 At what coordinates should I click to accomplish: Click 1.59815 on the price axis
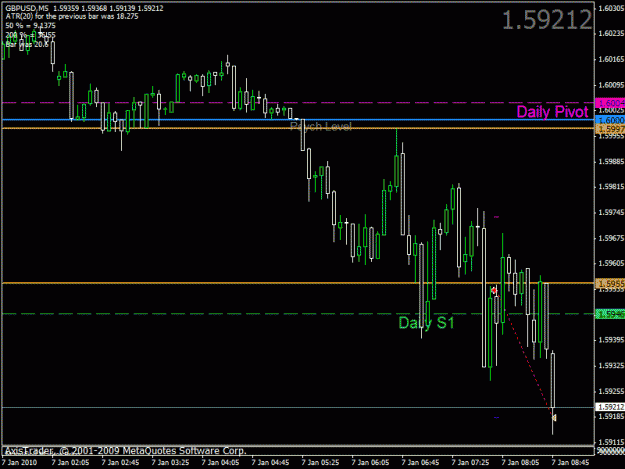click(x=611, y=187)
